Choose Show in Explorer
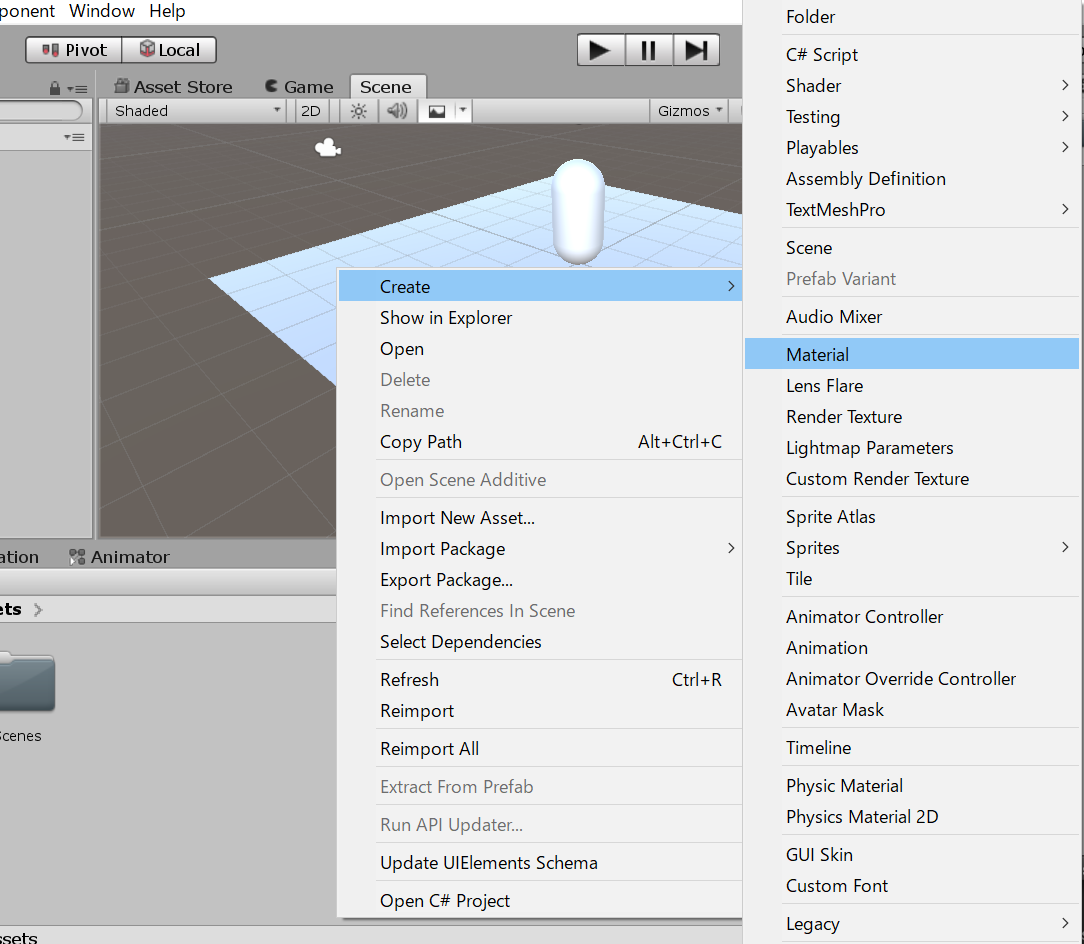This screenshot has height=944, width=1084. (x=540, y=317)
